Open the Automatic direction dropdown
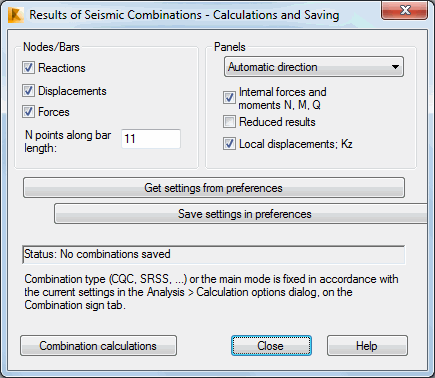This screenshot has width=435, height=378. pos(314,67)
